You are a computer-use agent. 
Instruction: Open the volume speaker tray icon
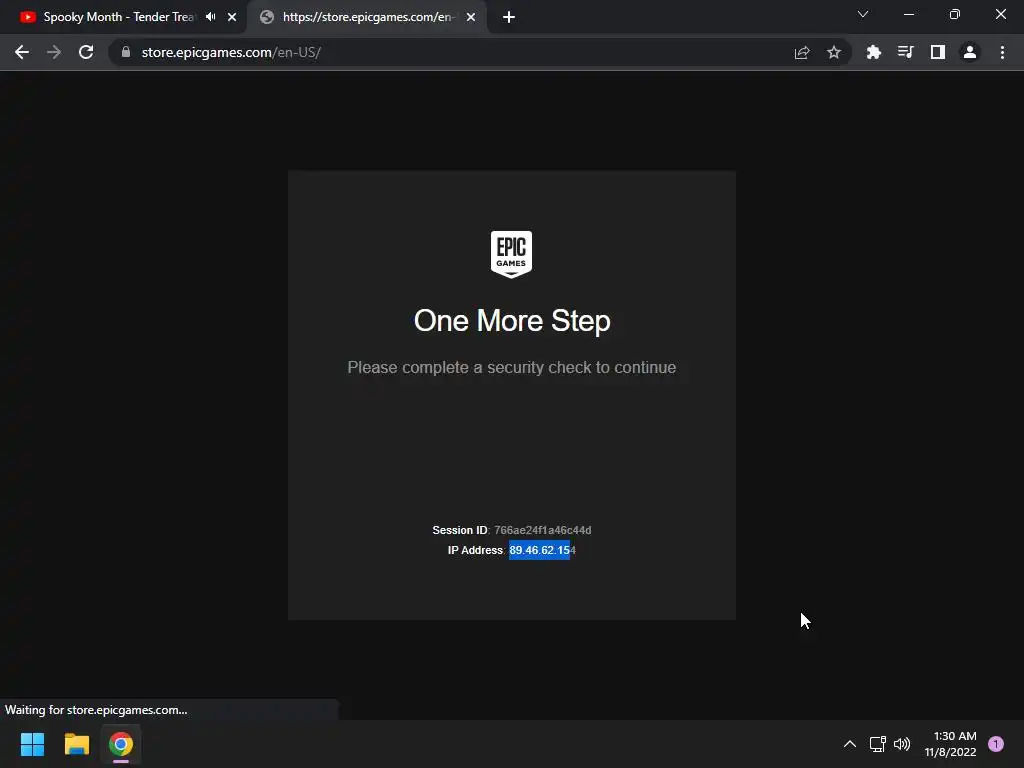click(x=902, y=744)
